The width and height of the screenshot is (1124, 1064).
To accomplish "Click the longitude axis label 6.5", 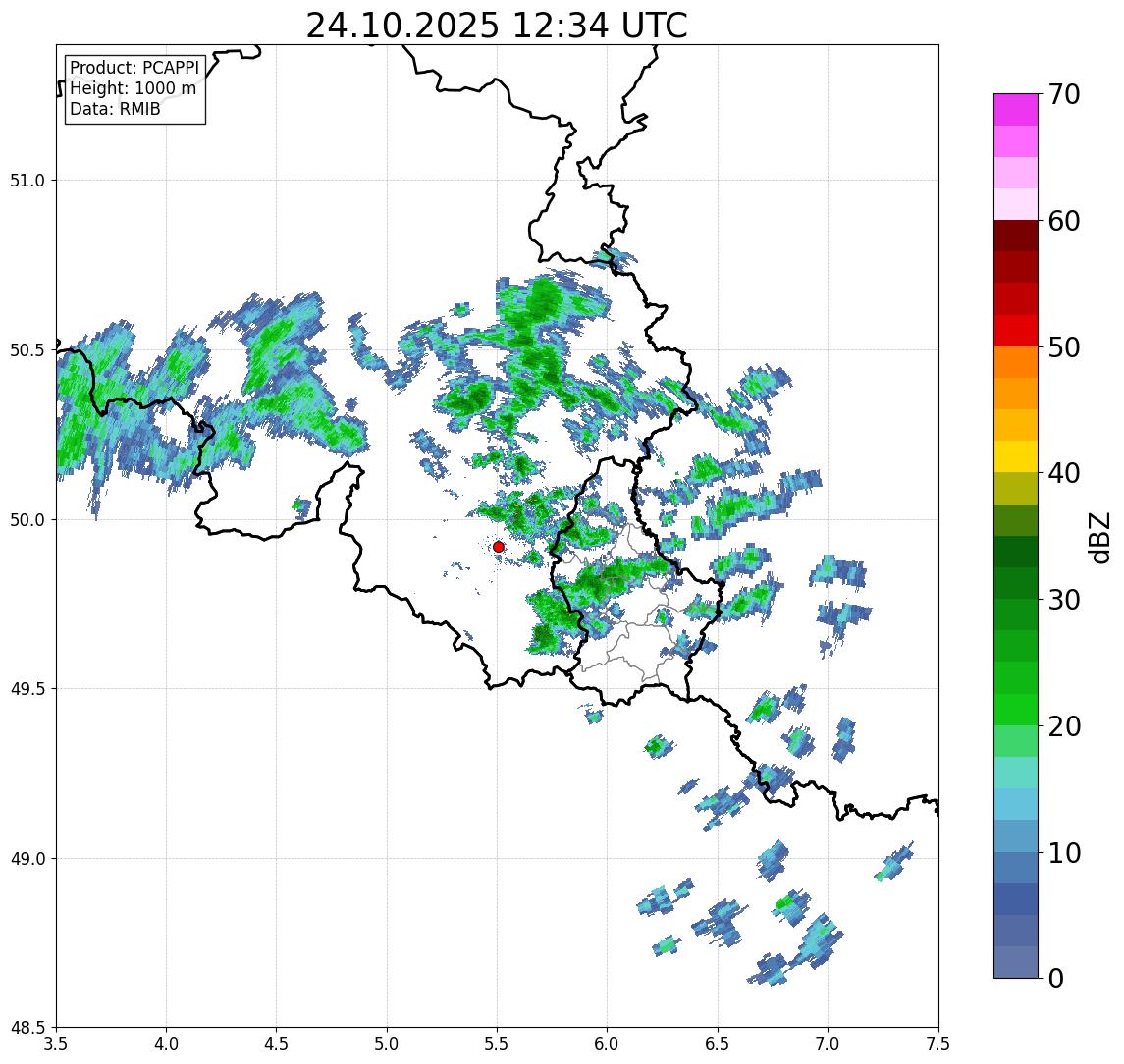I will 718,1044.
